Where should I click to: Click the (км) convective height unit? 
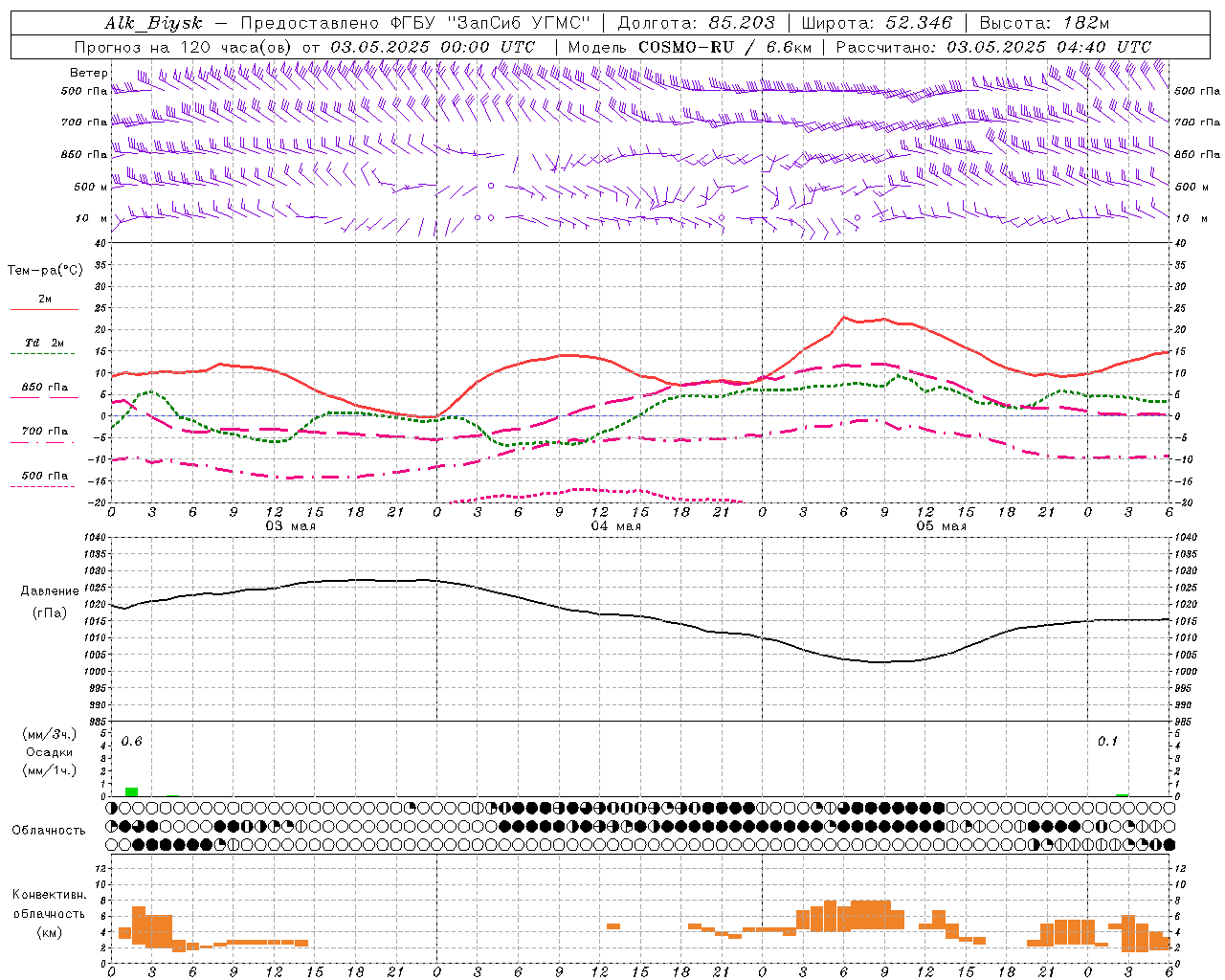point(50,932)
